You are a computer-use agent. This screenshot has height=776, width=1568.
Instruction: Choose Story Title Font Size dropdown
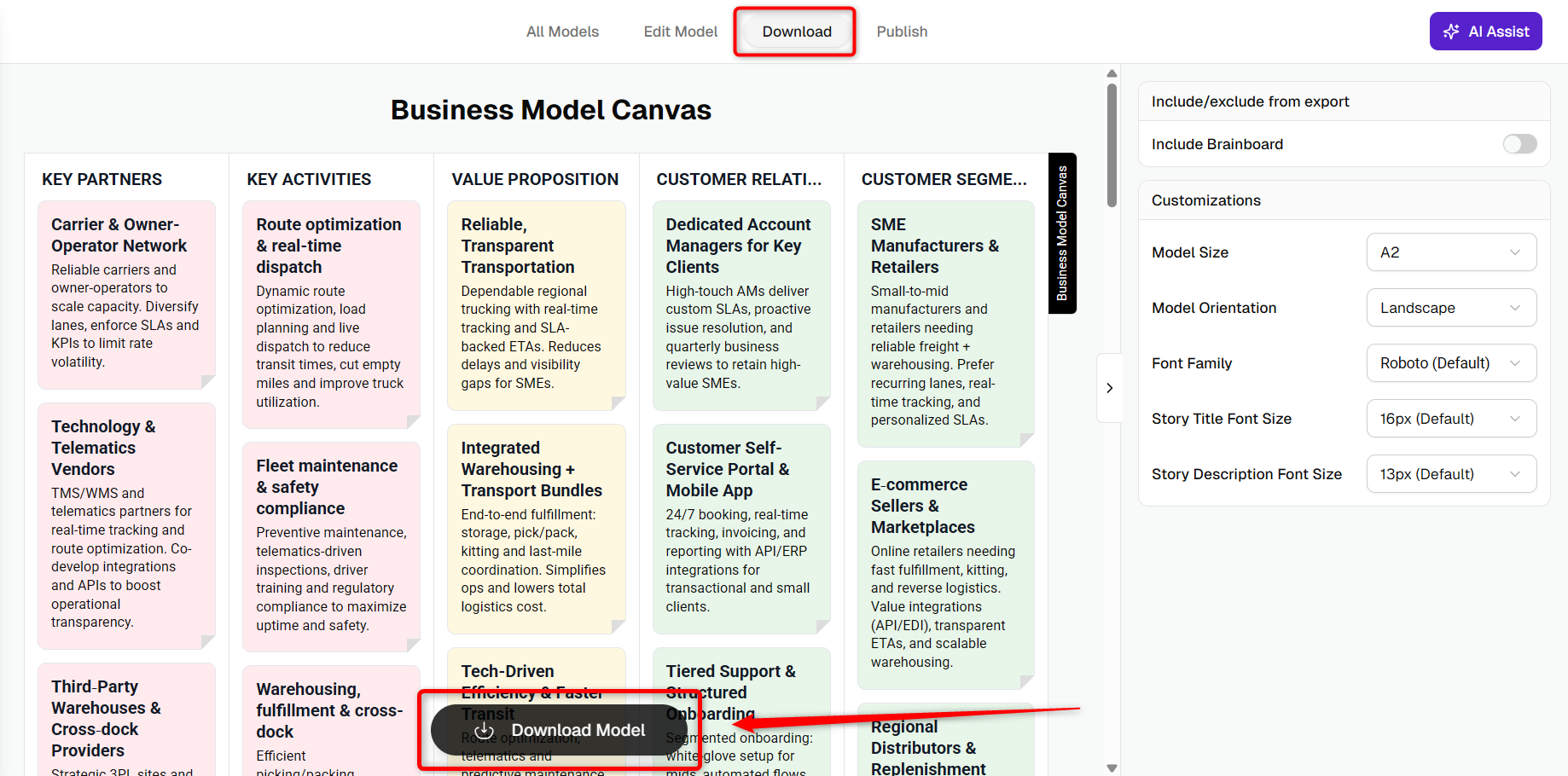(1451, 419)
